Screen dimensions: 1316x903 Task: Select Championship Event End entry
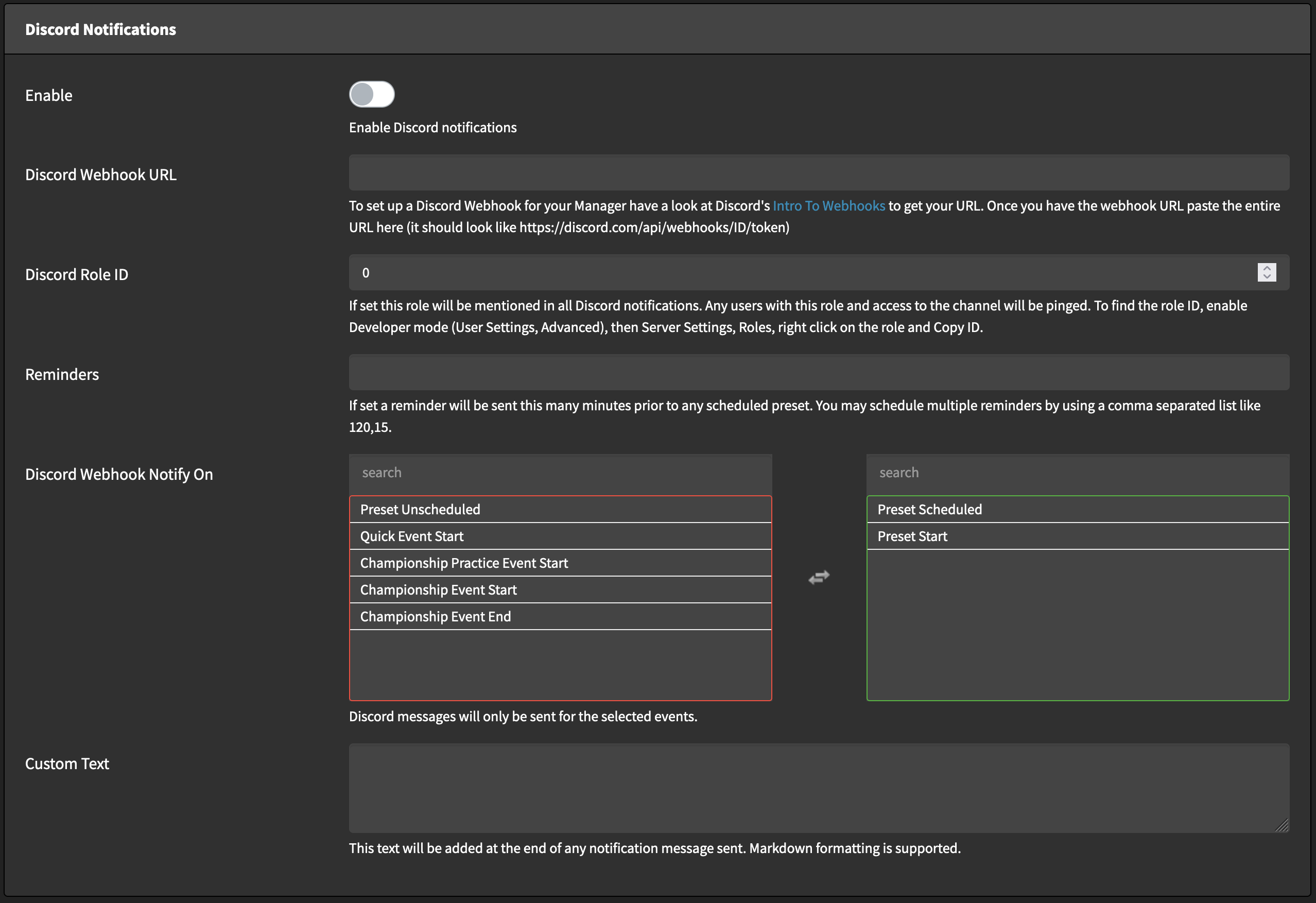pos(560,617)
